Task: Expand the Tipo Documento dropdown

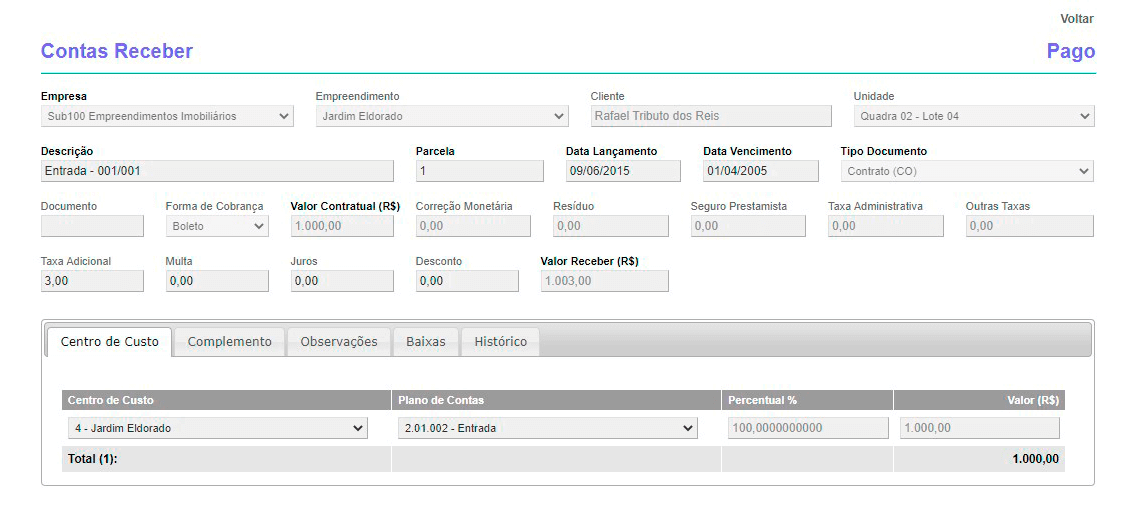Action: [966, 171]
